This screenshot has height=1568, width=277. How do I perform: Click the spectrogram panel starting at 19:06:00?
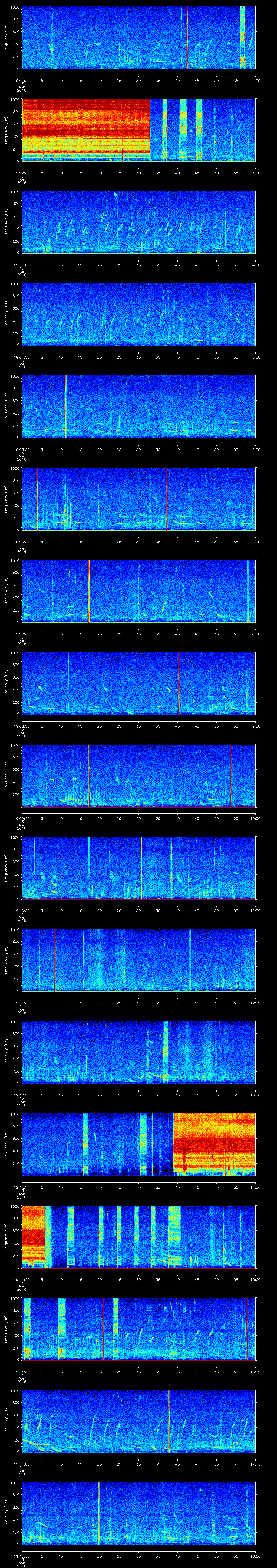pyautogui.click(x=139, y=499)
